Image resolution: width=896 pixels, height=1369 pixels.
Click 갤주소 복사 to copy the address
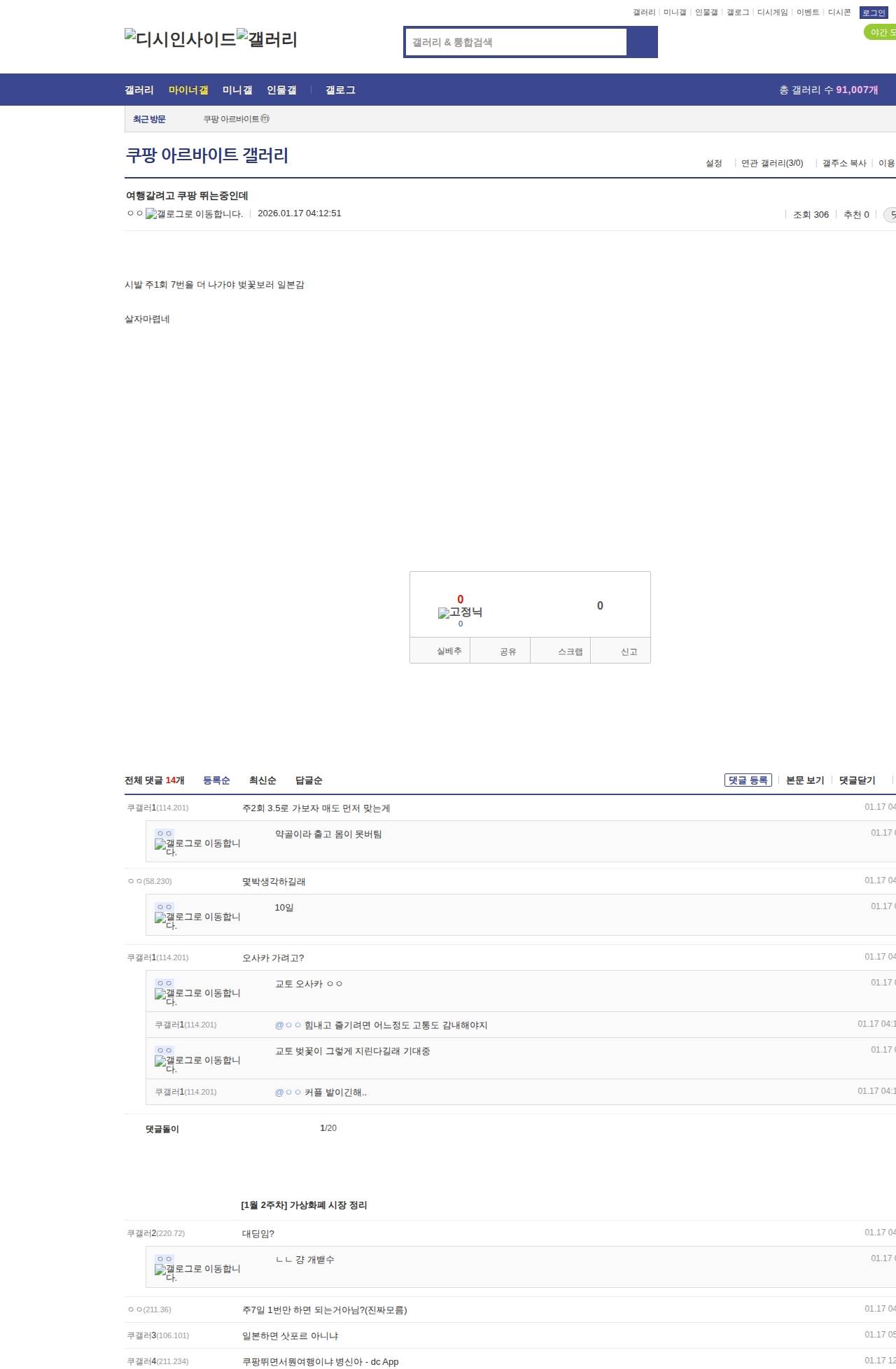[844, 163]
